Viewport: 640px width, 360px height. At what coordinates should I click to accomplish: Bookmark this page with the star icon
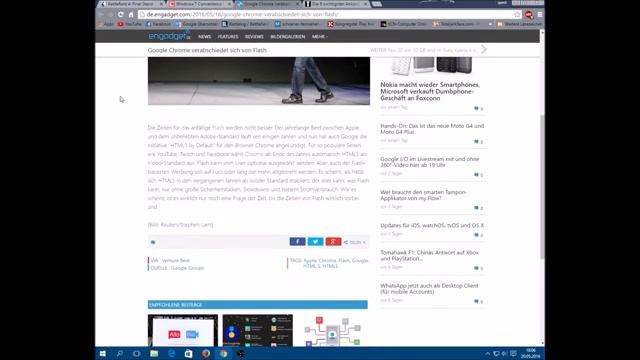pos(517,14)
